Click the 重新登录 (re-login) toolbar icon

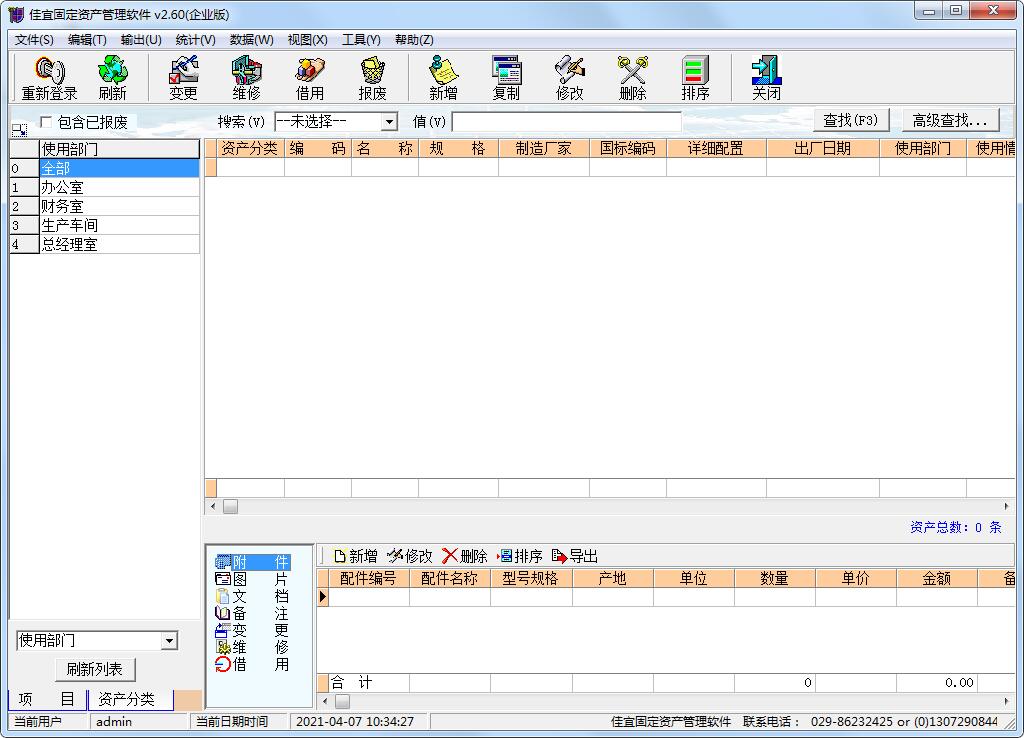(49, 78)
